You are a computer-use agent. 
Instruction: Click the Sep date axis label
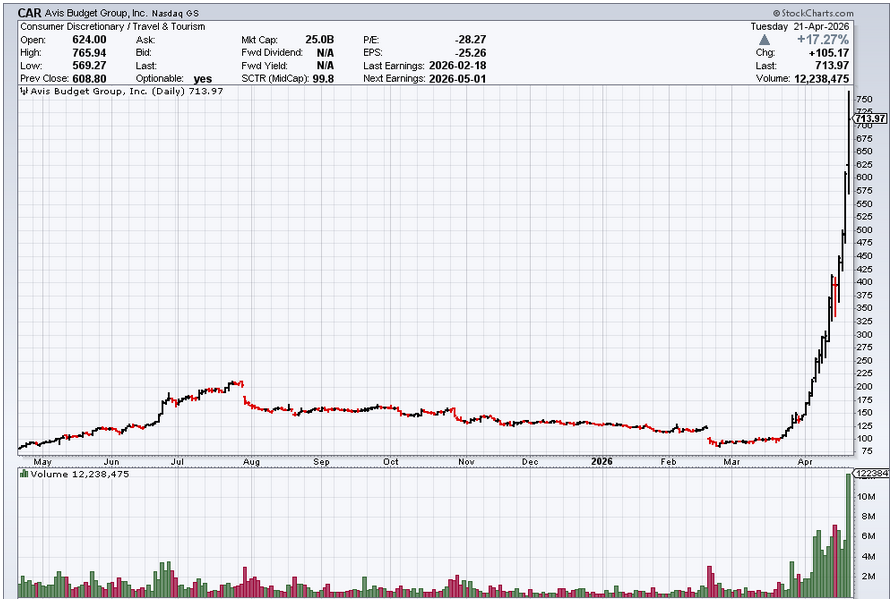pyautogui.click(x=321, y=462)
